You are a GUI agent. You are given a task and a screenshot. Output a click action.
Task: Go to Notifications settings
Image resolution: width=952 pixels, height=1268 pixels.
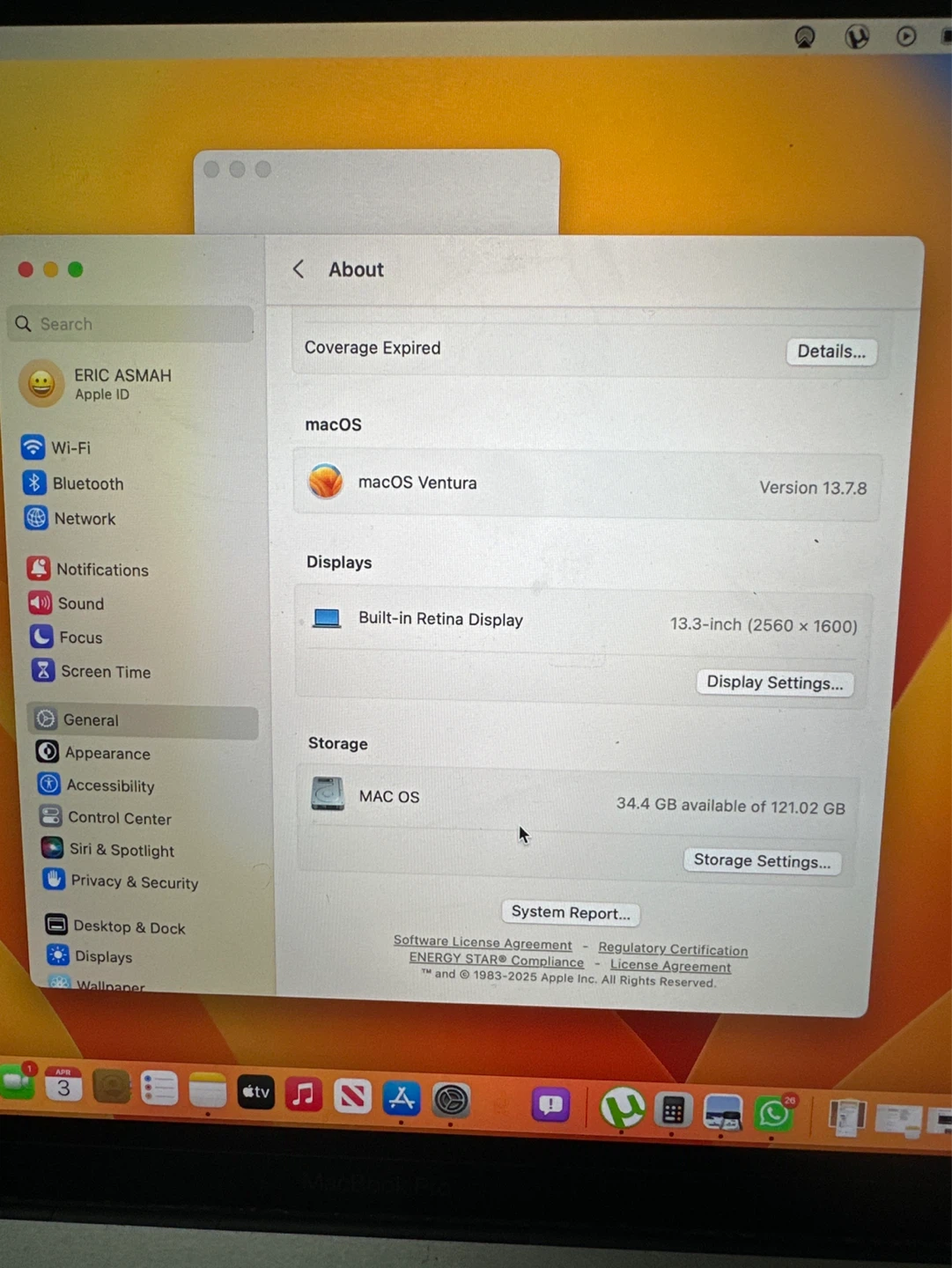pyautogui.click(x=101, y=571)
